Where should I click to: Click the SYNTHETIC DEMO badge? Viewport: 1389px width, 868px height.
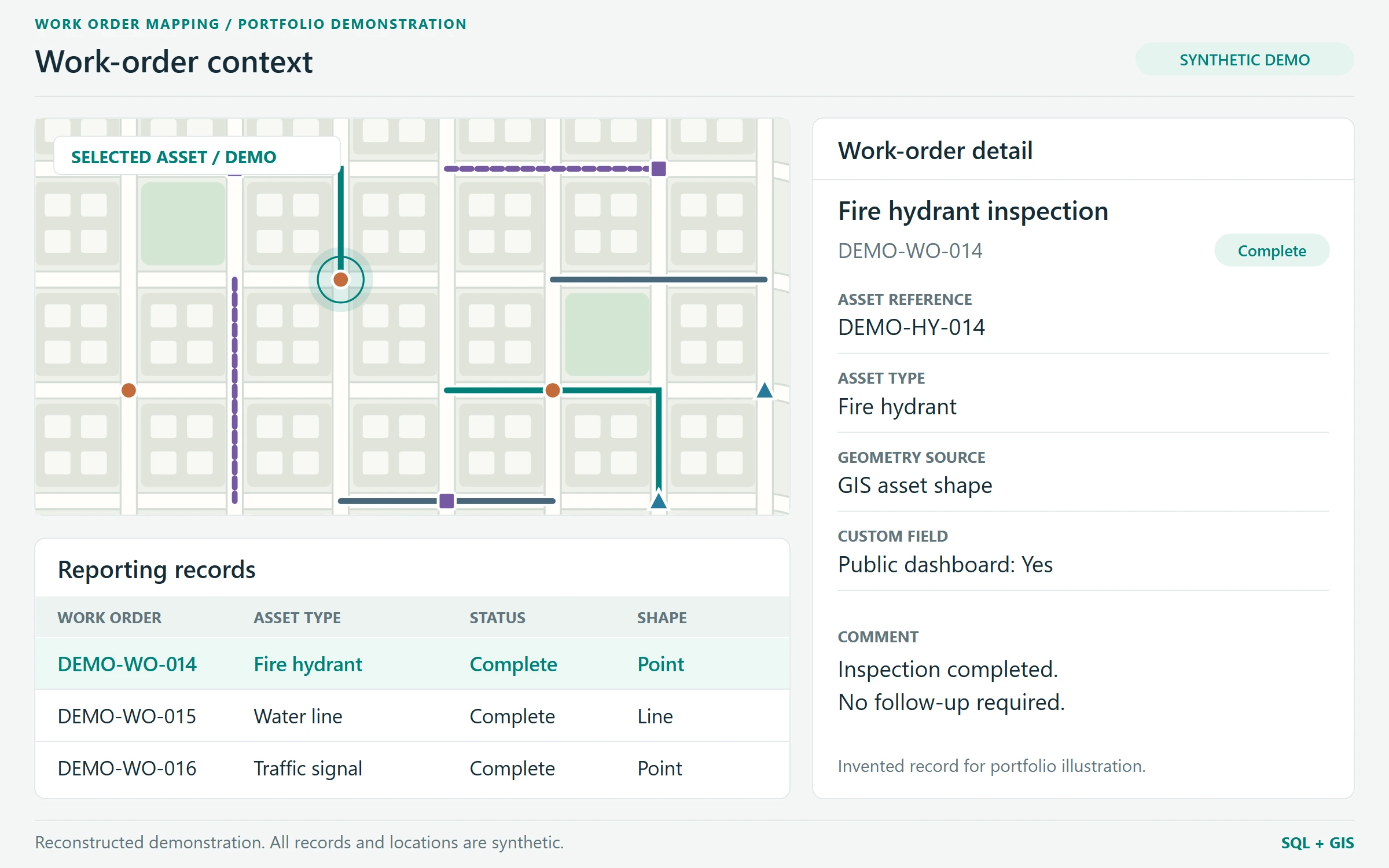tap(1244, 59)
